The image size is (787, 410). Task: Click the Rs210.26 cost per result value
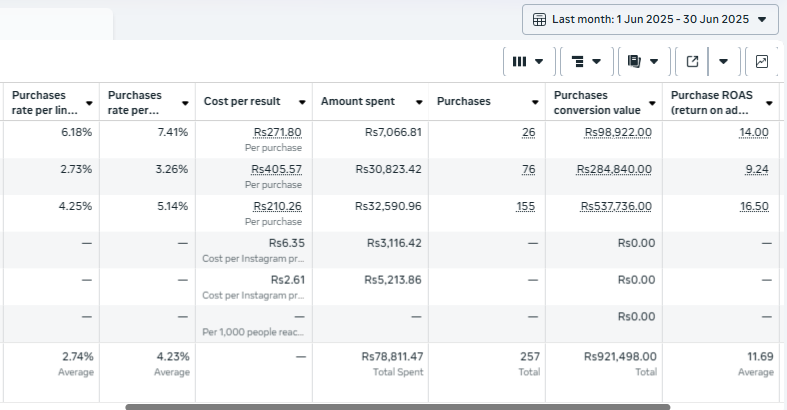pyautogui.click(x=278, y=206)
